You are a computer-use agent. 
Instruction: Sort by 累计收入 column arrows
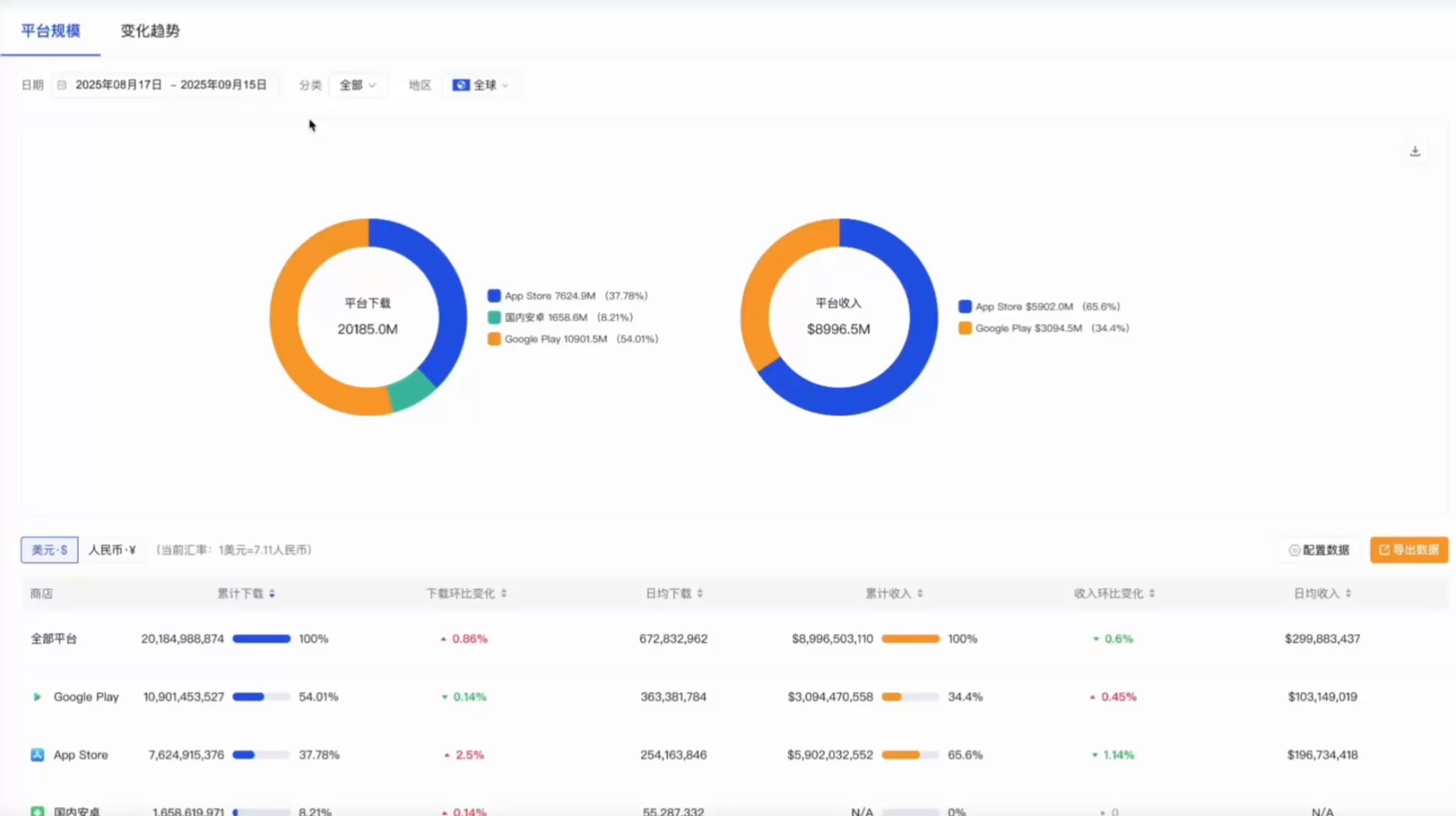920,594
